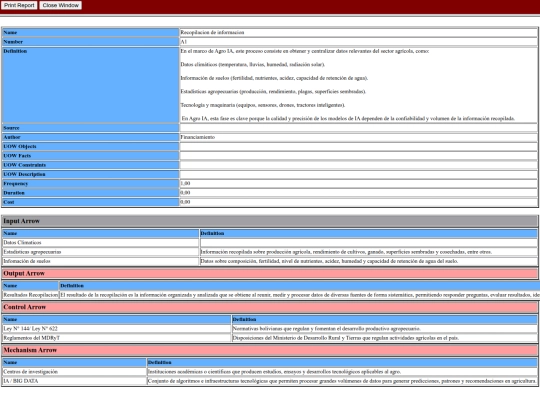Click the Print Report button
The image size is (540, 405).
[x=19, y=5]
